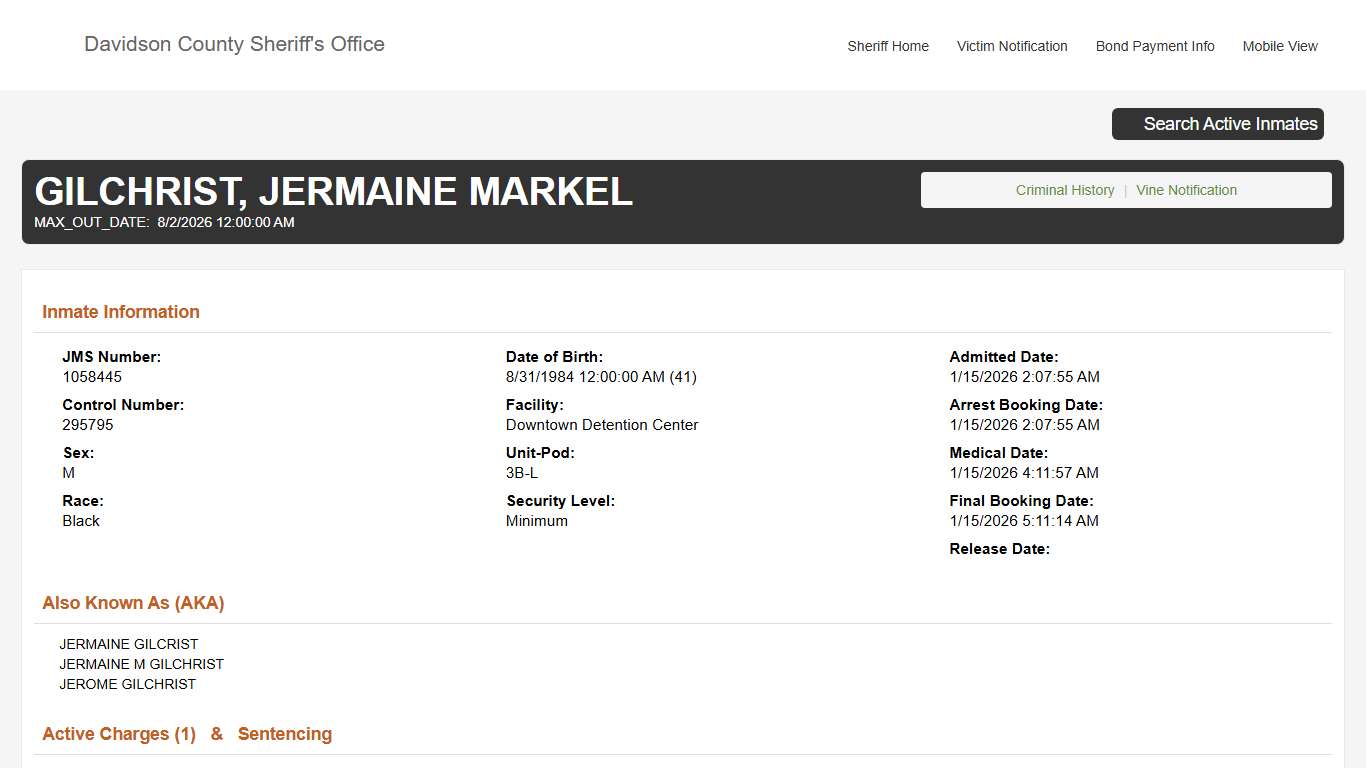The image size is (1366, 768).
Task: View the Criminal History for this inmate
Action: click(x=1064, y=190)
